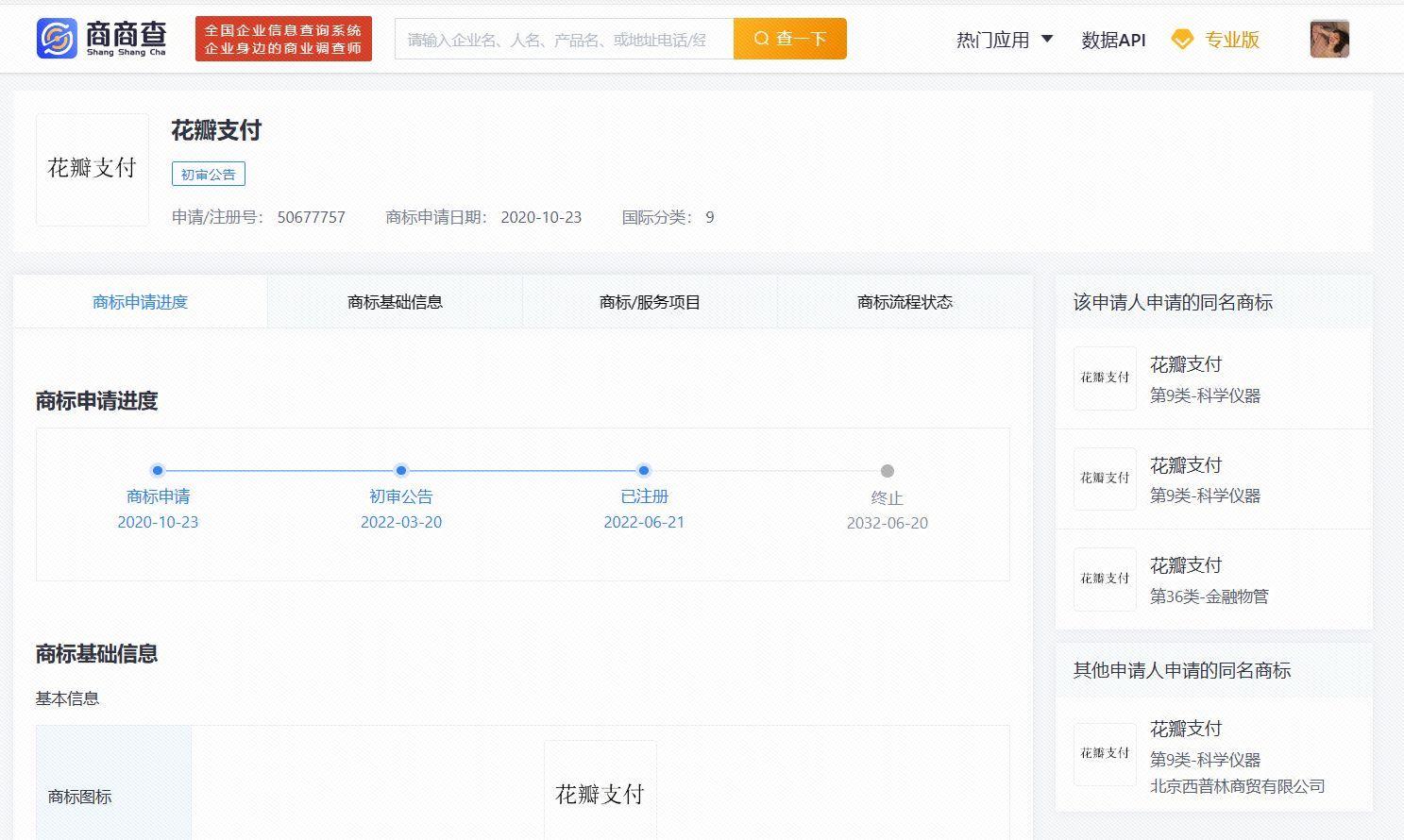Click the 2032-06-20 termination date
The width and height of the screenshot is (1404, 840).
(x=888, y=524)
